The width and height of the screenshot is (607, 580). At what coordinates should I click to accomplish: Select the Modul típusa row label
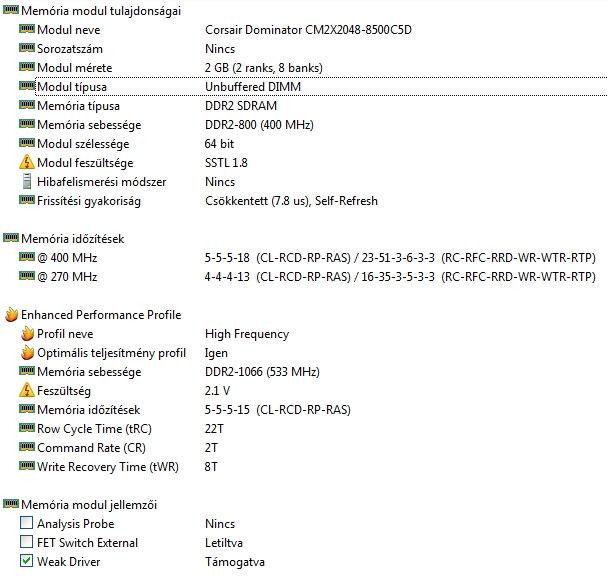click(72, 87)
